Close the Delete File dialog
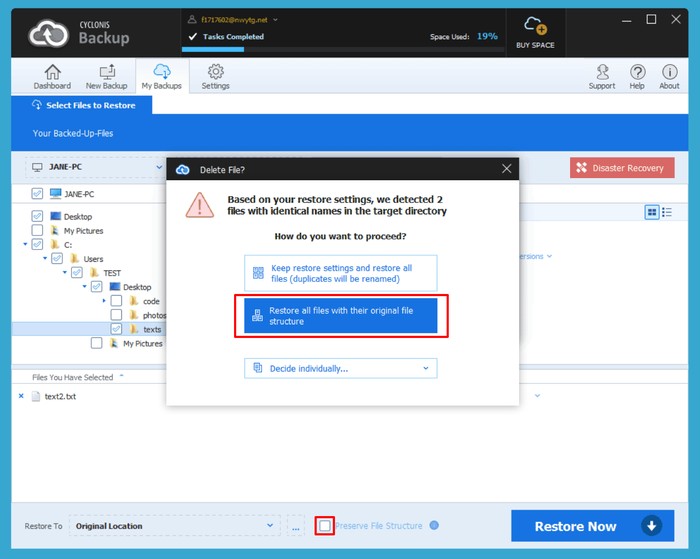 click(x=506, y=170)
